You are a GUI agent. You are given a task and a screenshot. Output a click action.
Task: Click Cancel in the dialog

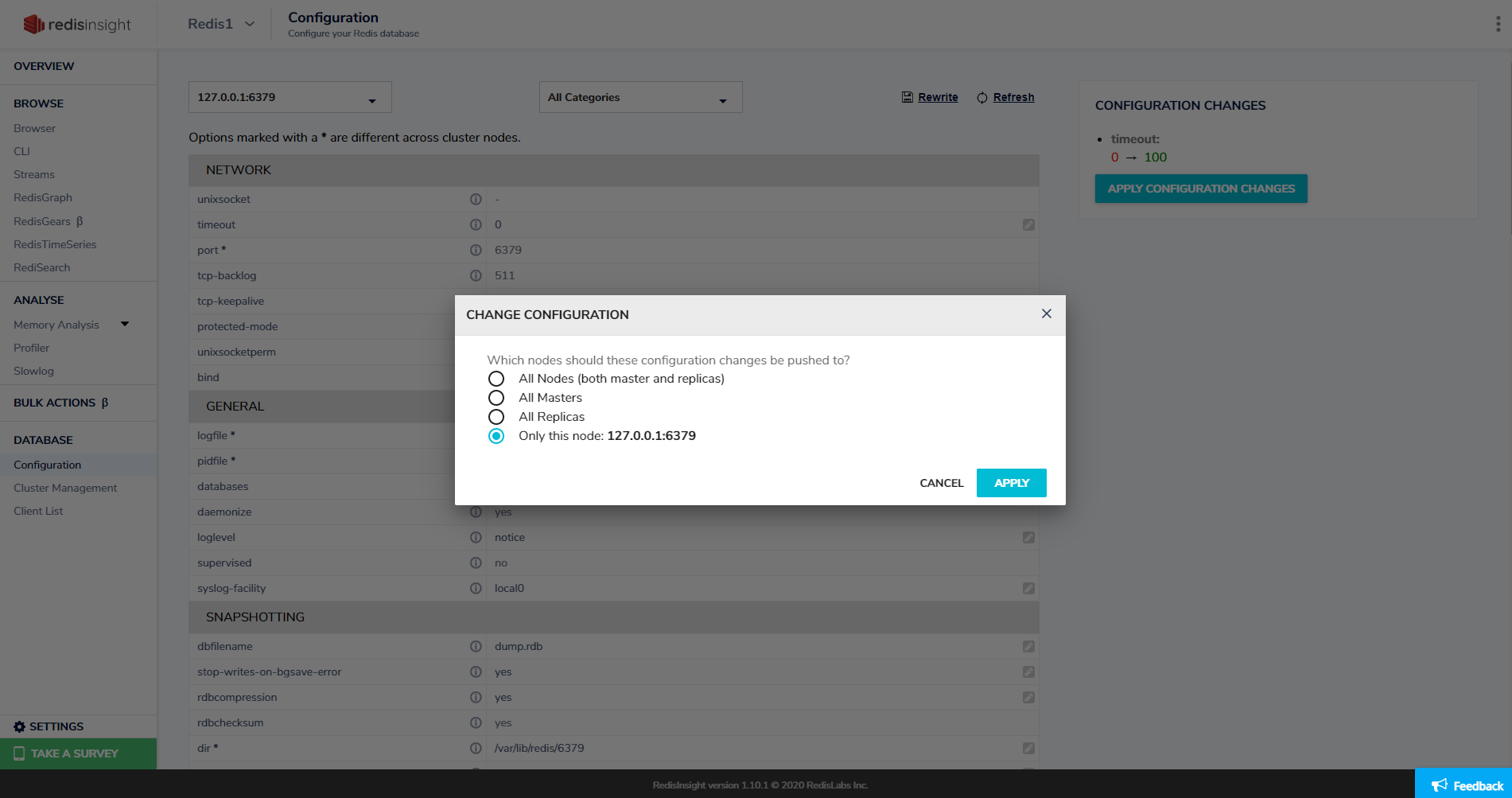click(942, 483)
